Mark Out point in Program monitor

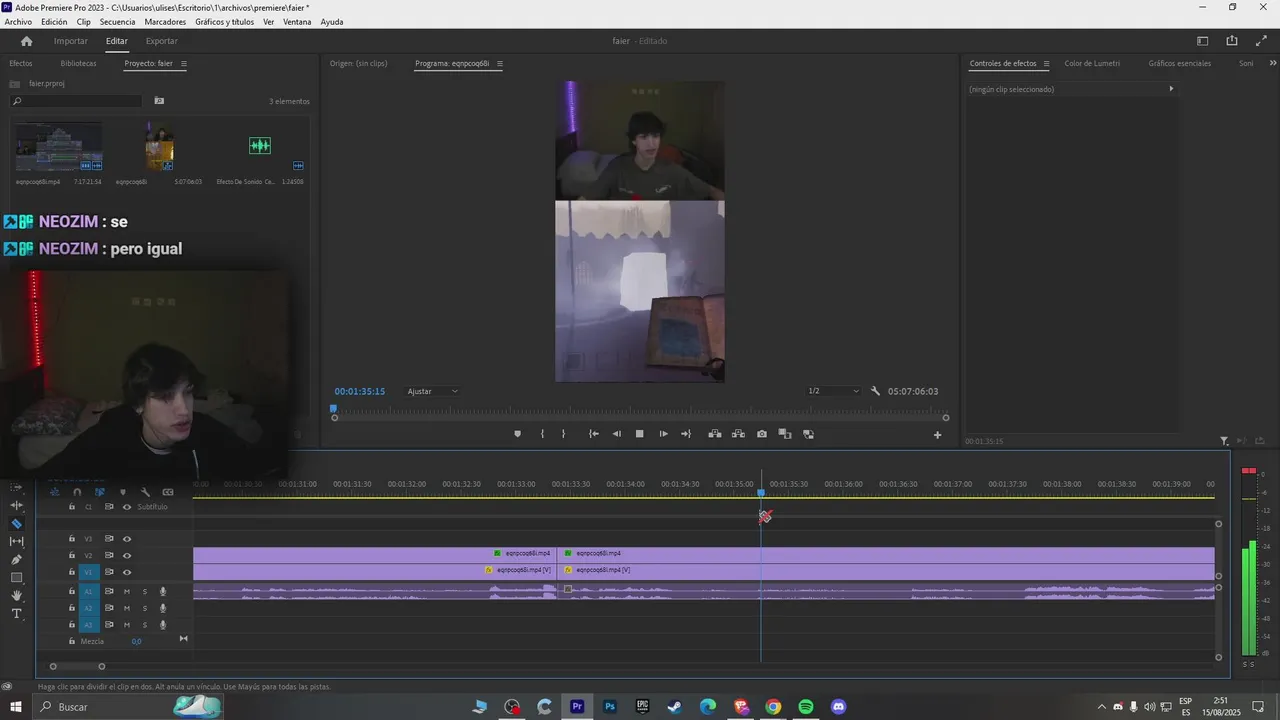pyautogui.click(x=563, y=434)
